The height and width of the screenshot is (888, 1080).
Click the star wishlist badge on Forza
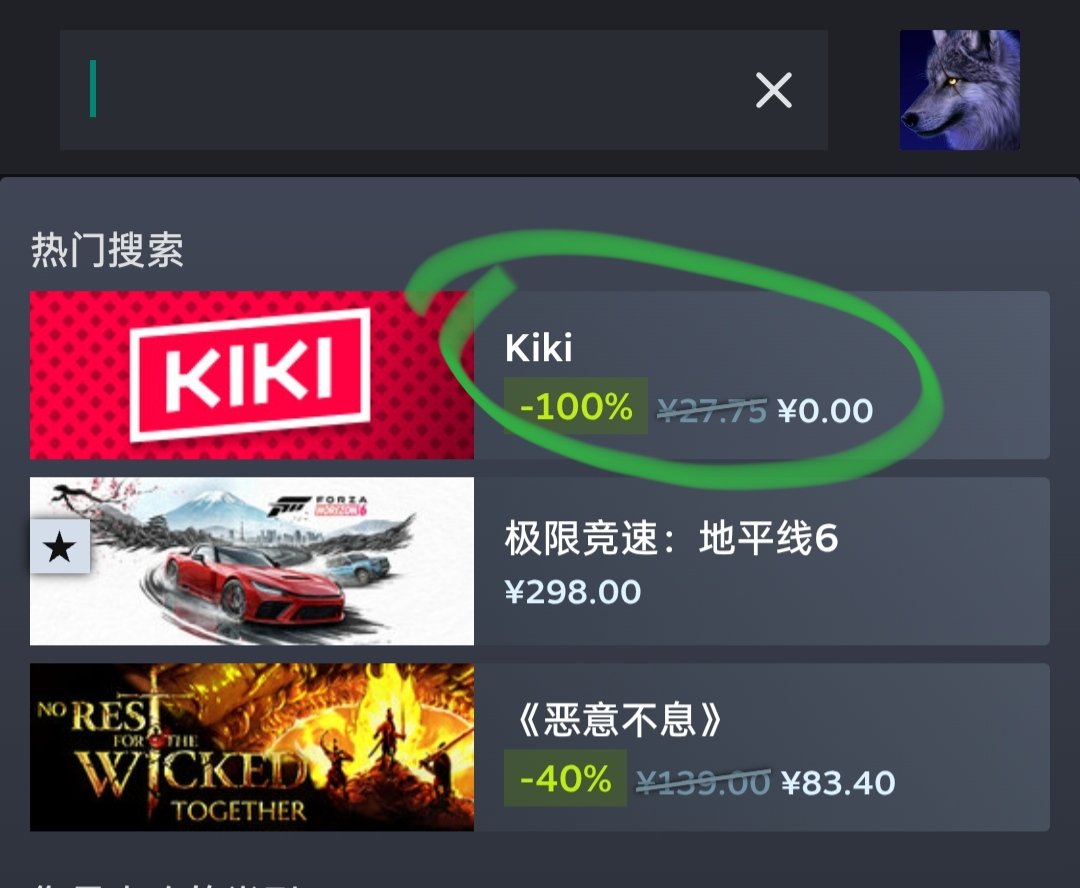[x=60, y=547]
